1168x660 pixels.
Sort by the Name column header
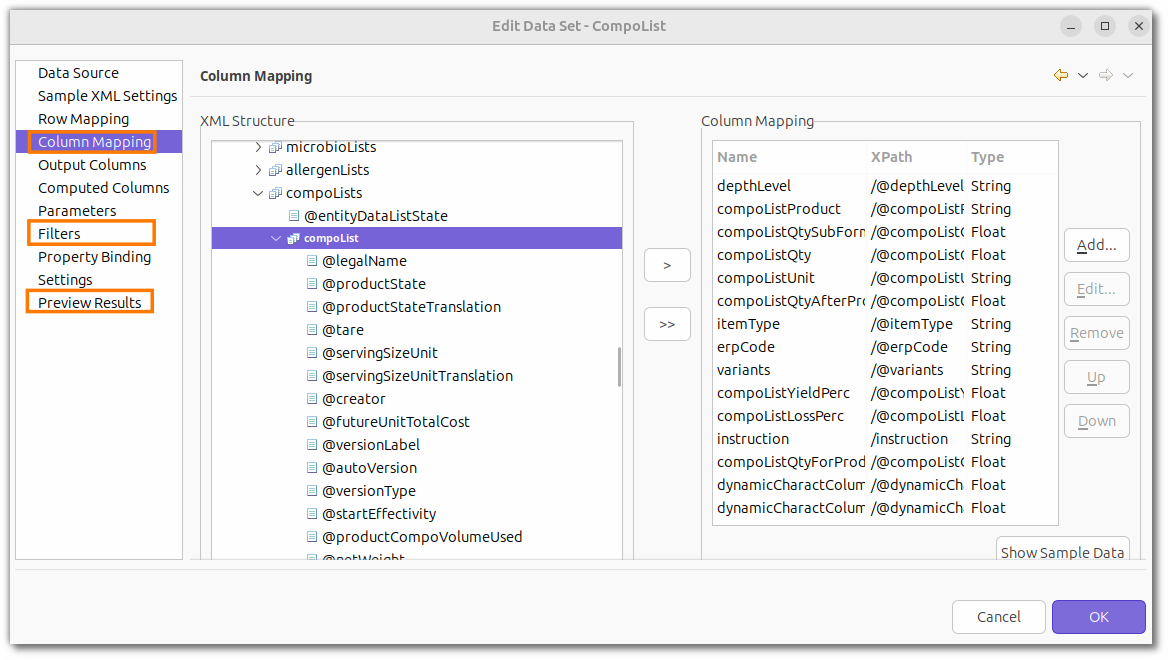pyautogui.click(x=790, y=157)
